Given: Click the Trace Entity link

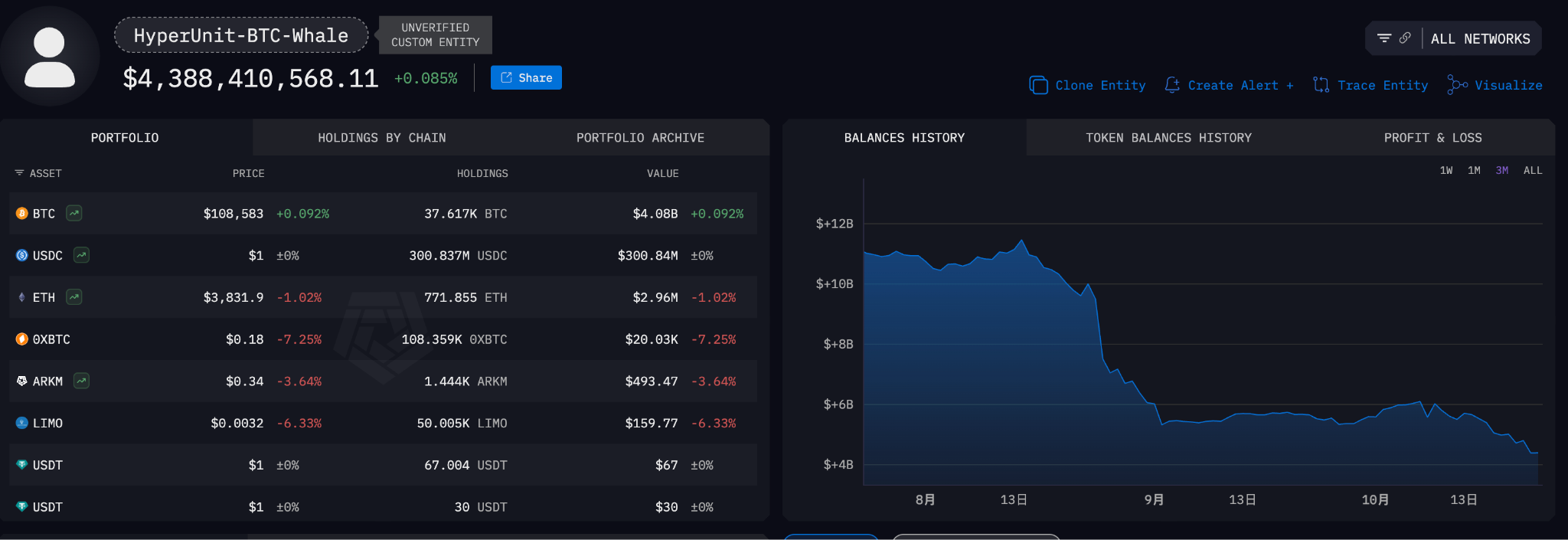Looking at the screenshot, I should point(1370,85).
